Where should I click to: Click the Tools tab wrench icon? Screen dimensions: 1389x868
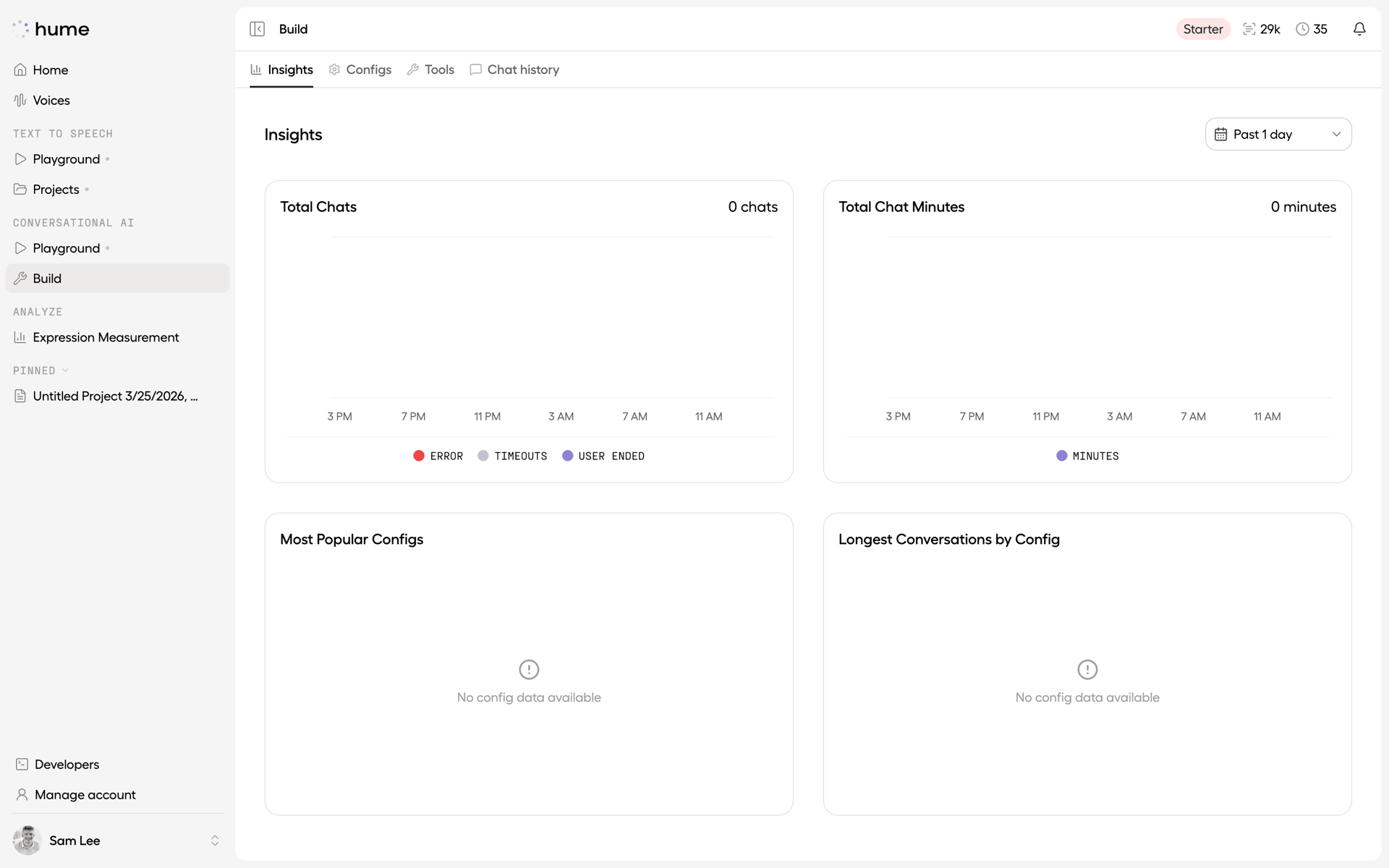pos(413,69)
